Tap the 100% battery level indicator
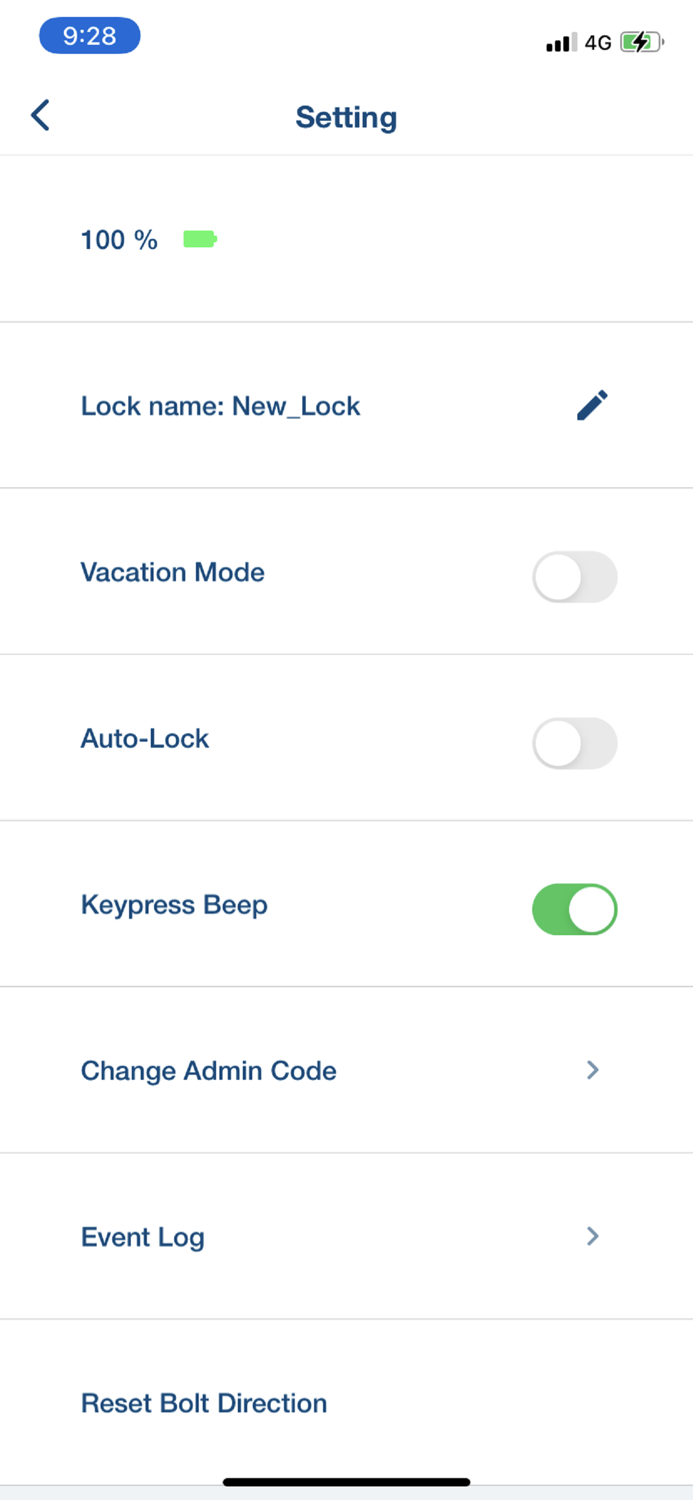The image size is (693, 1500). click(x=117, y=240)
